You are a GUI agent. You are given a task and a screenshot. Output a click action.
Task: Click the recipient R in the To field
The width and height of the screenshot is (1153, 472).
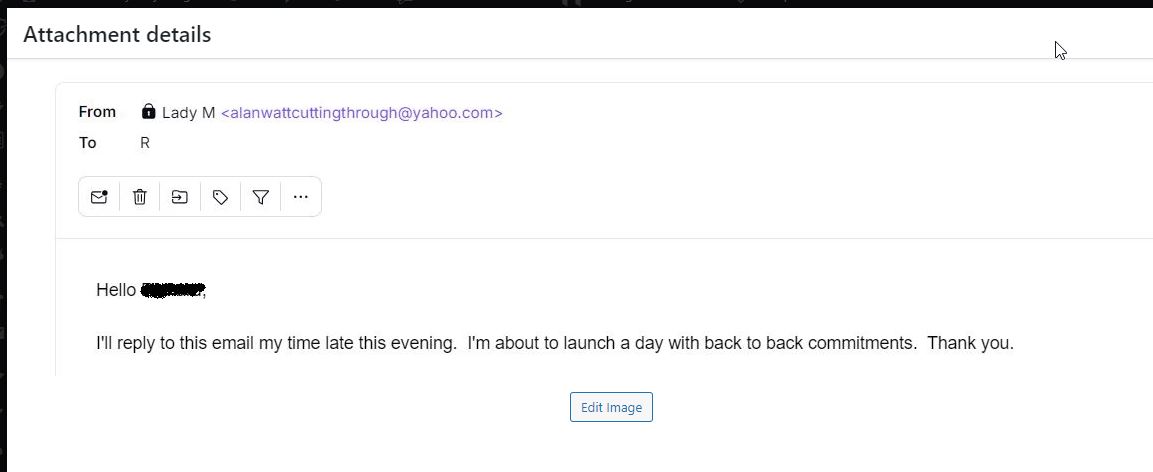(145, 143)
